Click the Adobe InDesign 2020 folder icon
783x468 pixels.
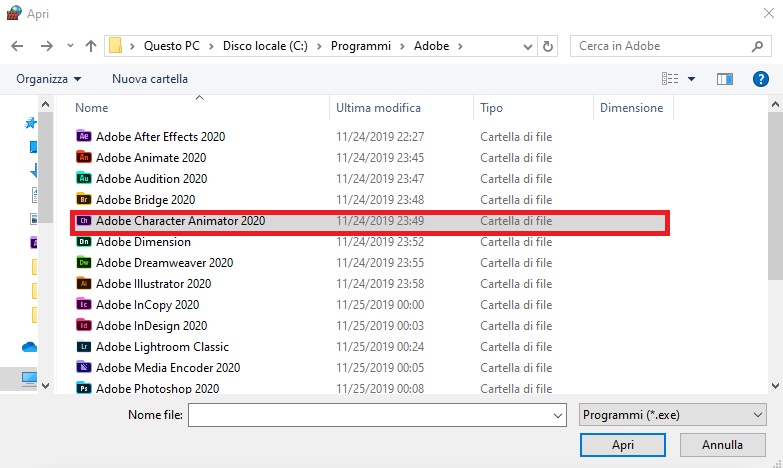tap(83, 325)
